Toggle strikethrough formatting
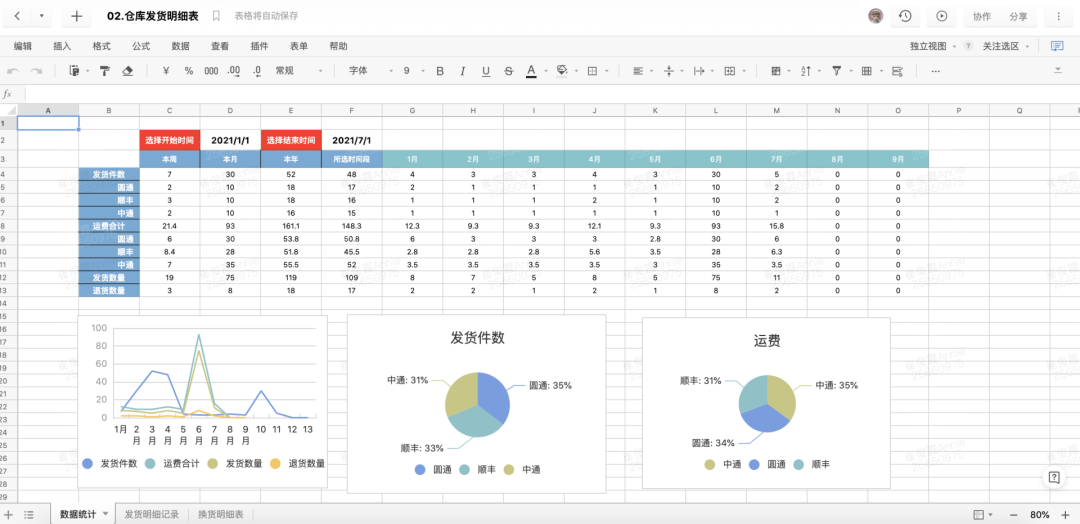Image resolution: width=1080 pixels, height=524 pixels. coord(508,71)
